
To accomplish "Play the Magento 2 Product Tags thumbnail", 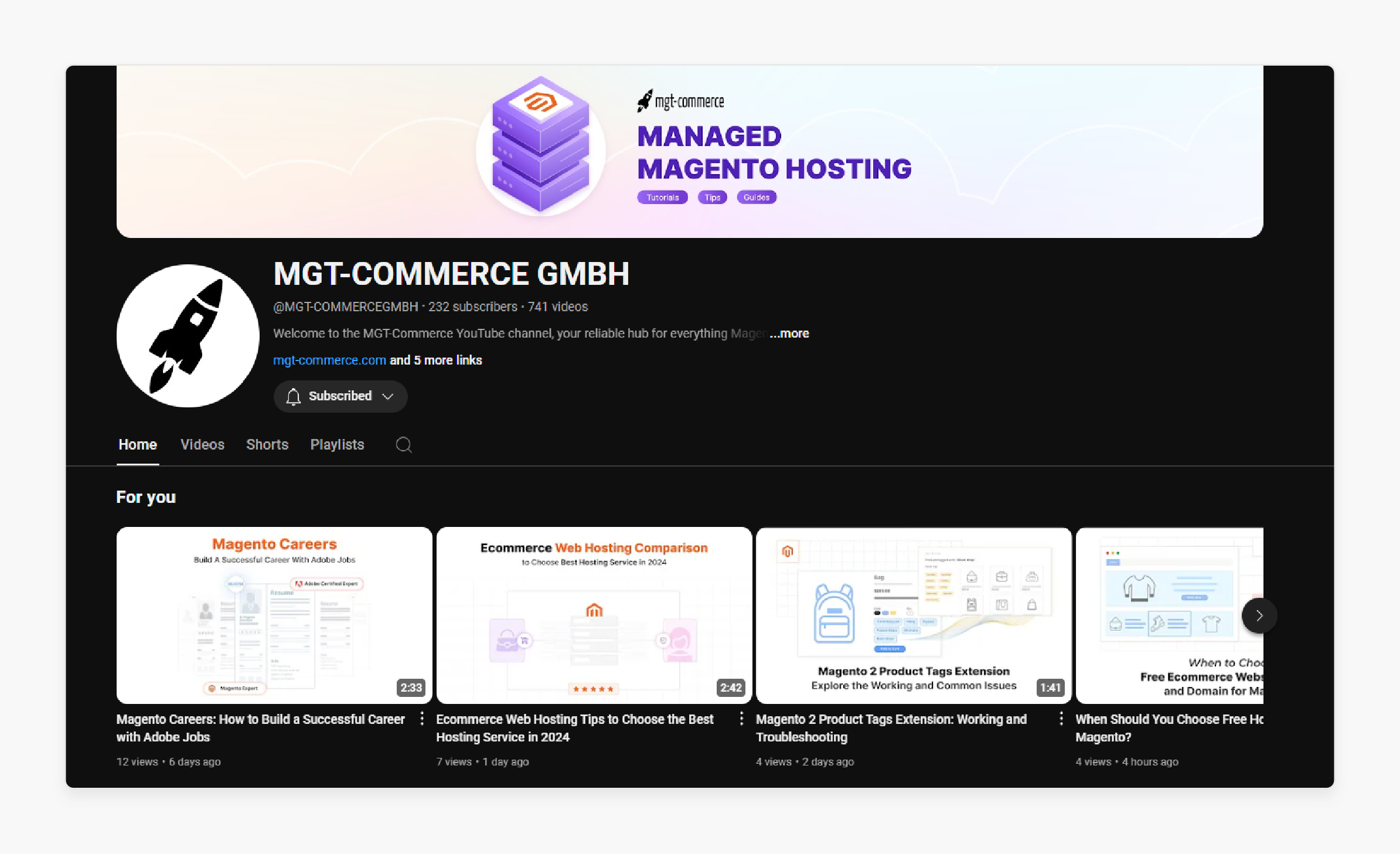I will pyautogui.click(x=914, y=615).
